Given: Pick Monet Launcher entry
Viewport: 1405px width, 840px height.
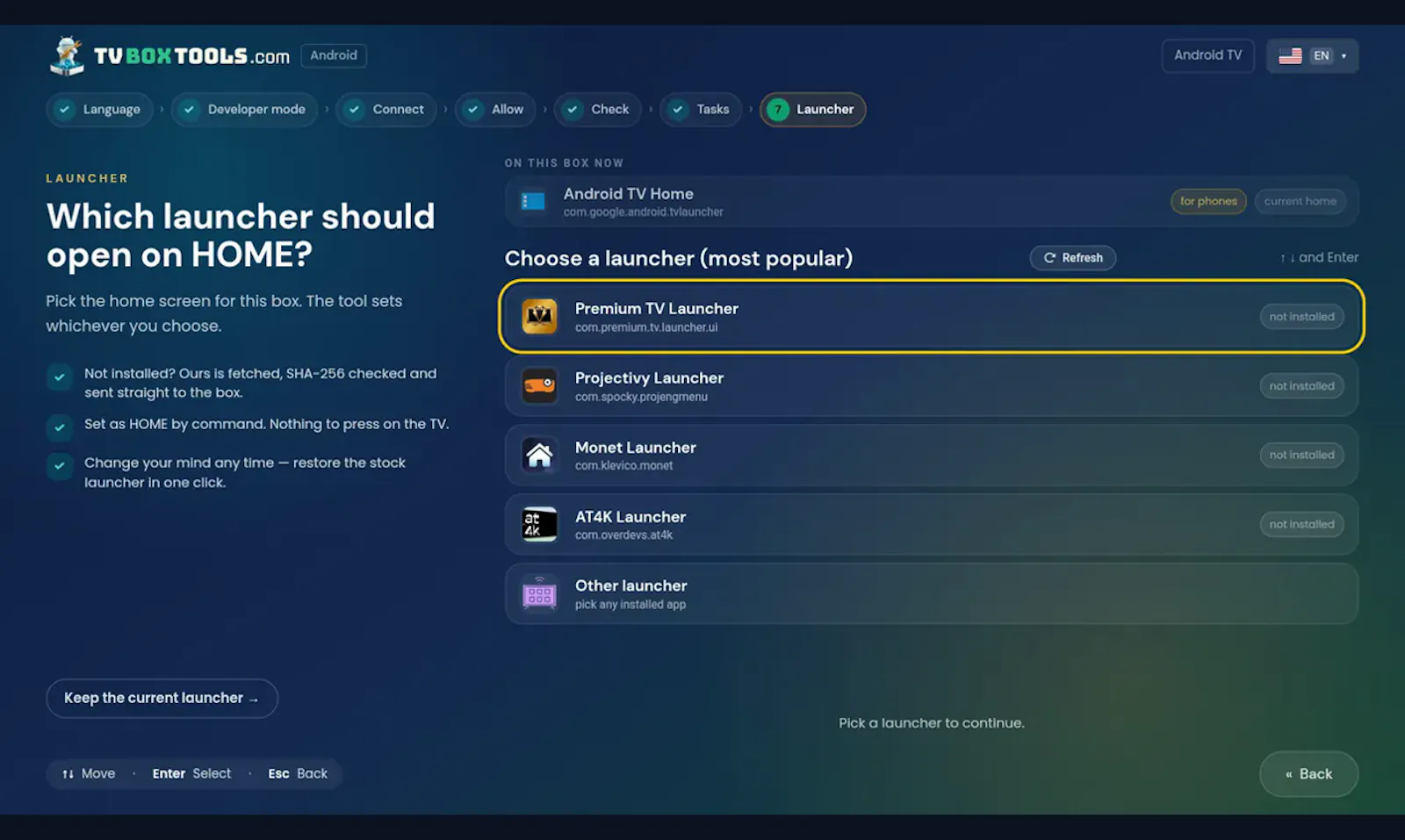Looking at the screenshot, I should [x=932, y=455].
